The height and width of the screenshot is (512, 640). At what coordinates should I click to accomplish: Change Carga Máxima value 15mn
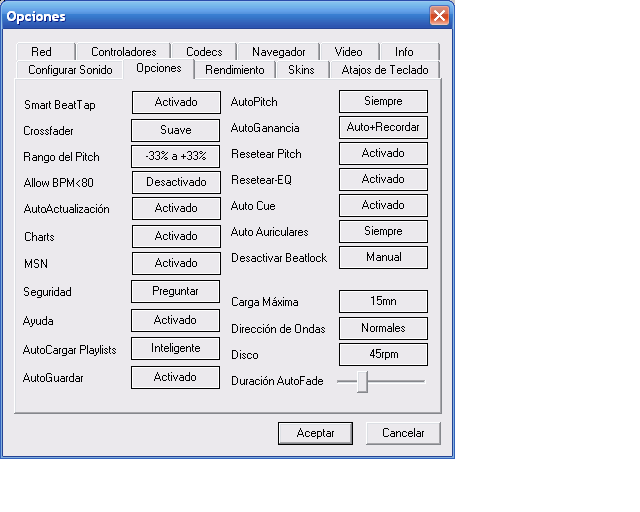pyautogui.click(x=383, y=301)
